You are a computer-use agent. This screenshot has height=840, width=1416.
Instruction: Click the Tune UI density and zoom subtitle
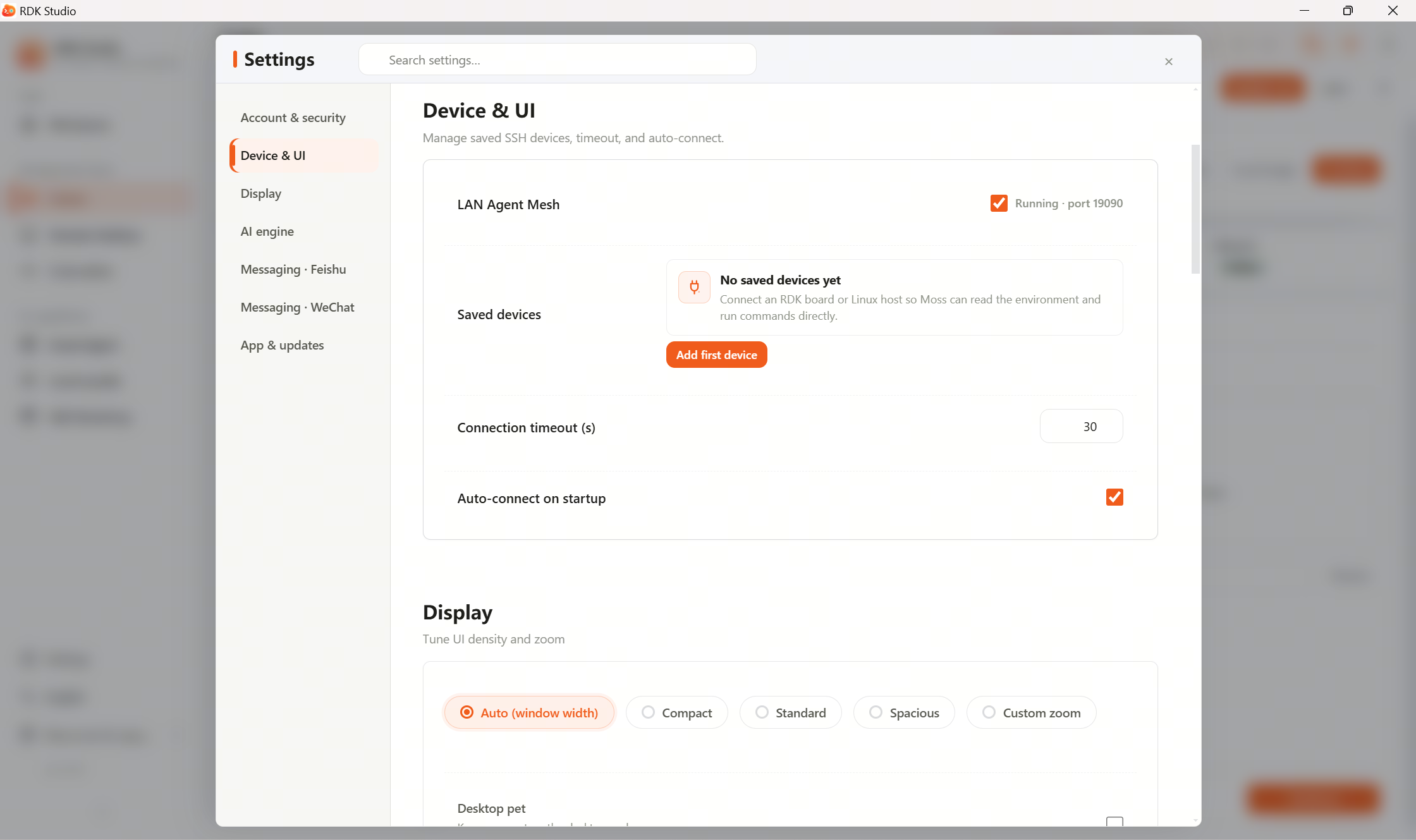coord(494,639)
